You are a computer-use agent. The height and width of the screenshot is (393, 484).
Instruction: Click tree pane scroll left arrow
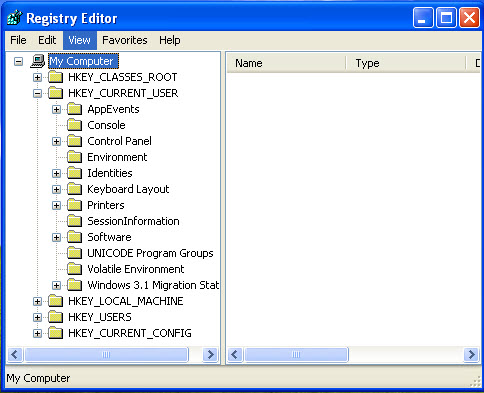pyautogui.click(x=15, y=354)
